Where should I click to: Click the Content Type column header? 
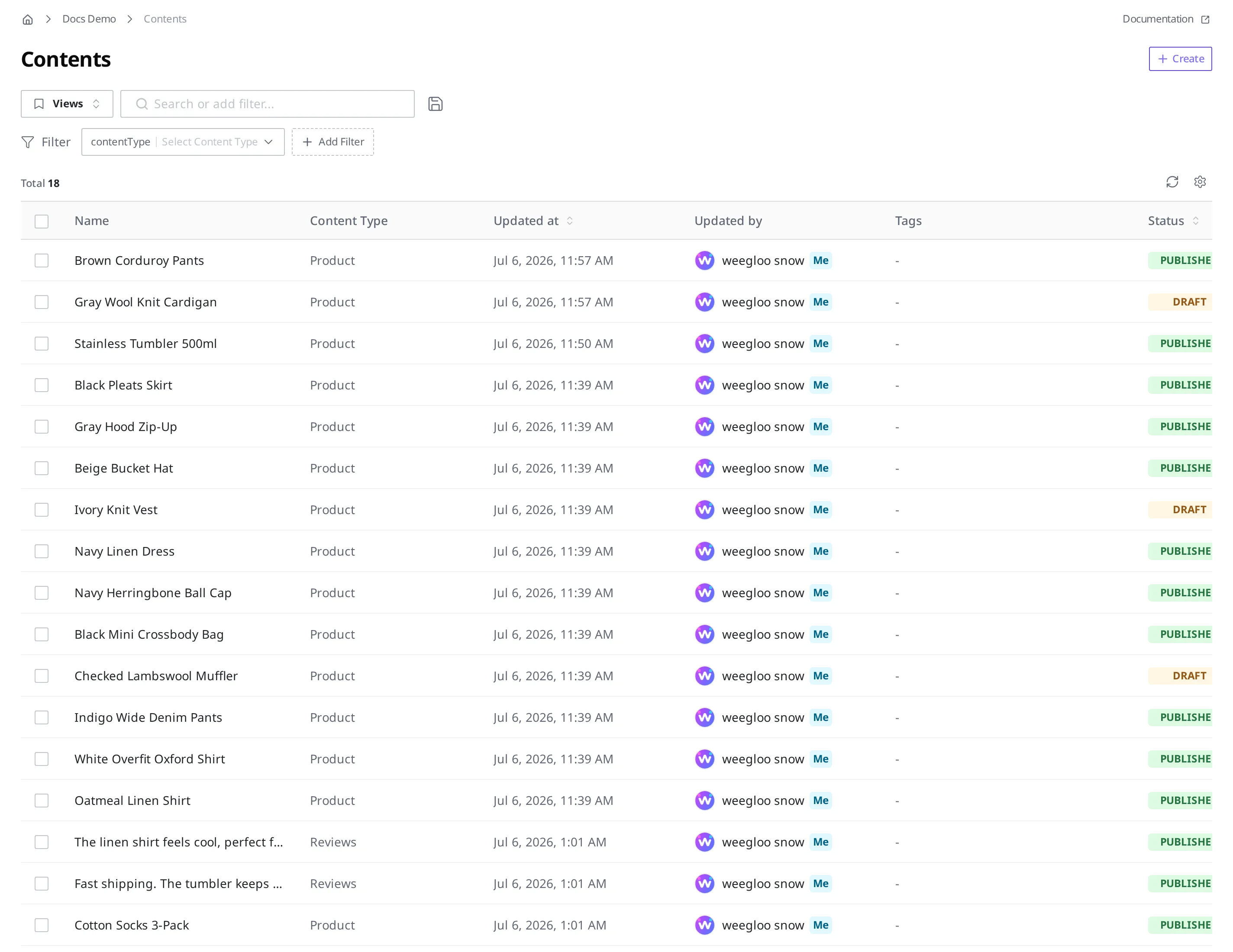point(349,221)
